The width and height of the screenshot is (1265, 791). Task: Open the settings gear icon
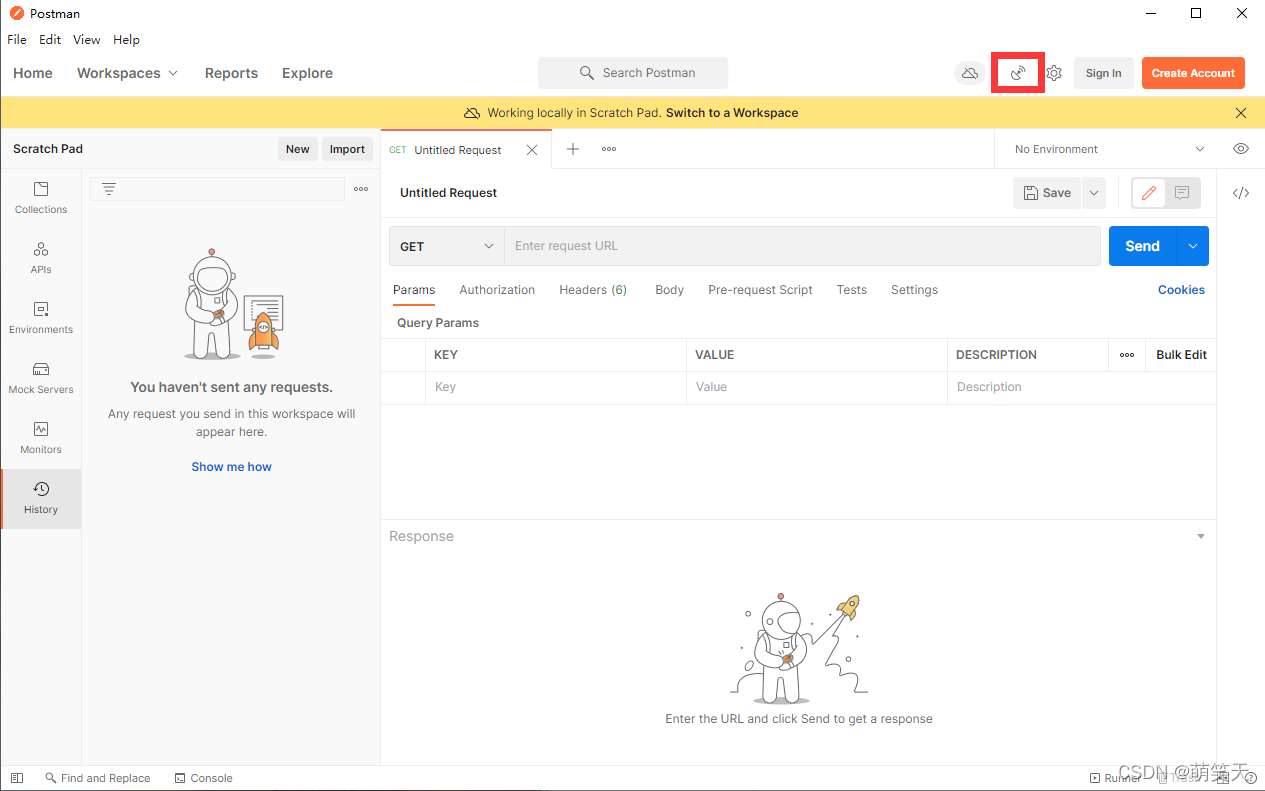click(x=1054, y=73)
